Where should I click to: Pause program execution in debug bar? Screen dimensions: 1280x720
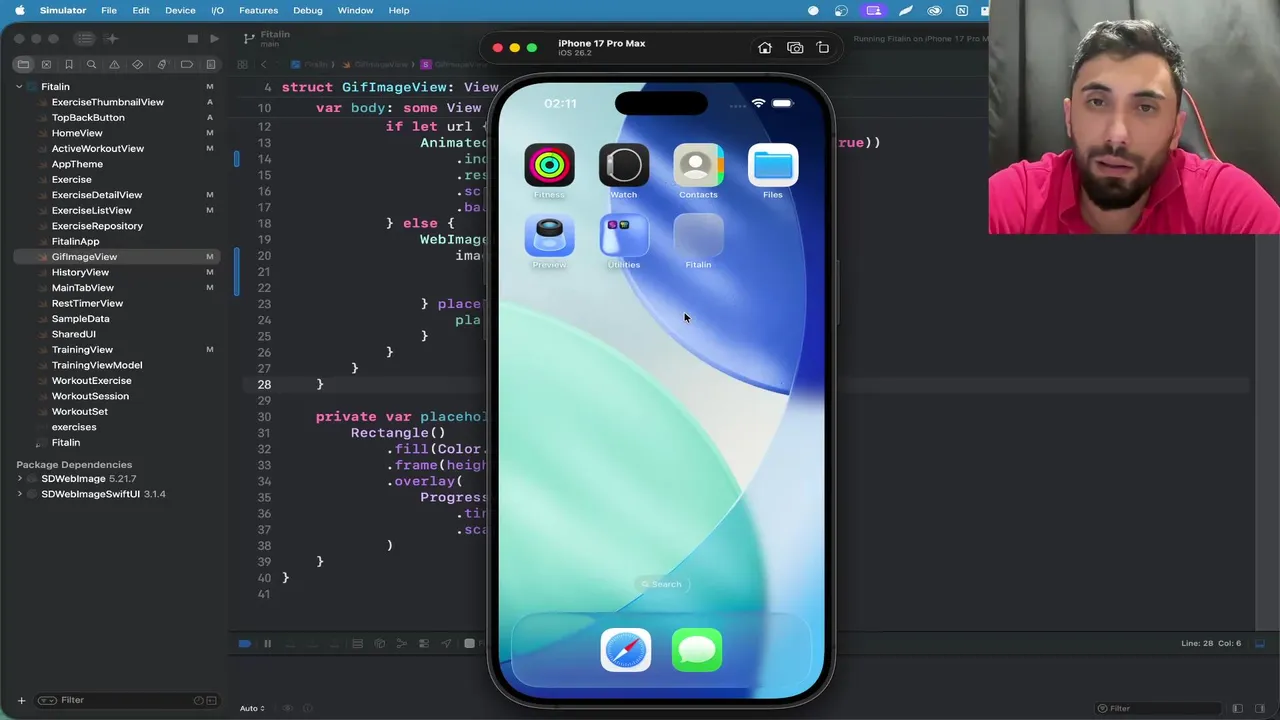click(x=267, y=644)
